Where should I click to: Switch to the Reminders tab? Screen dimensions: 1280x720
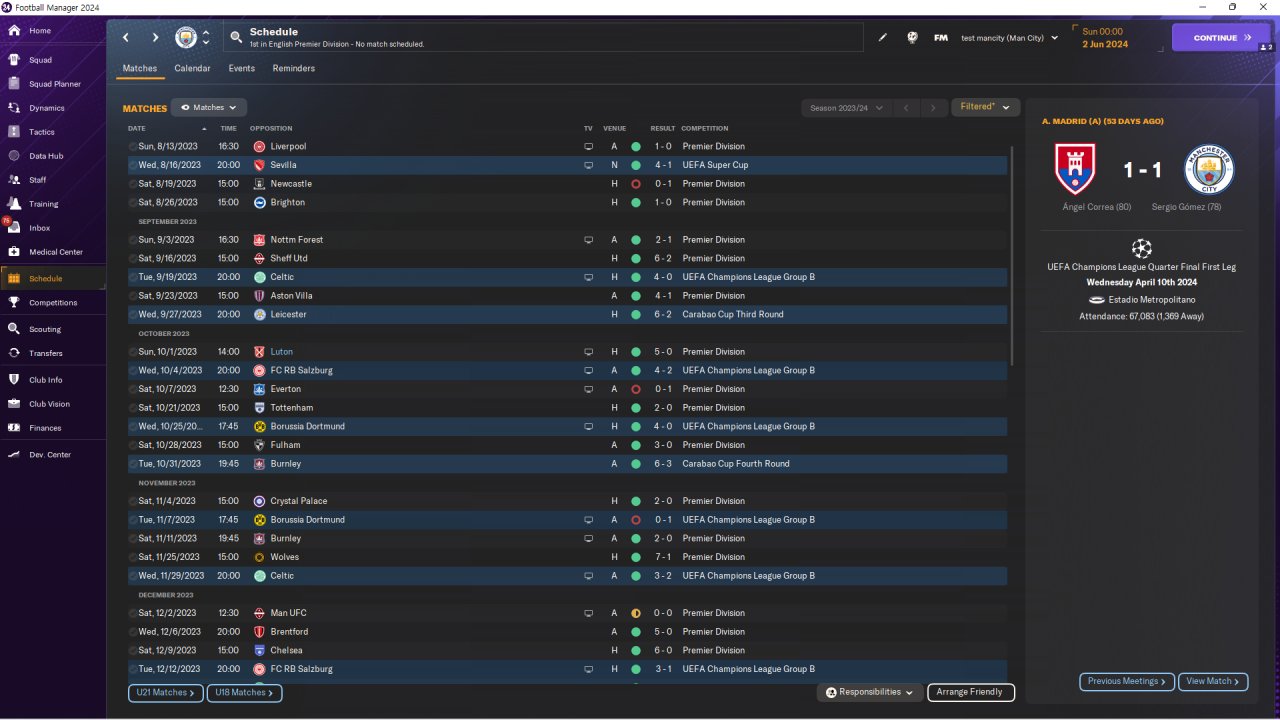coord(293,69)
